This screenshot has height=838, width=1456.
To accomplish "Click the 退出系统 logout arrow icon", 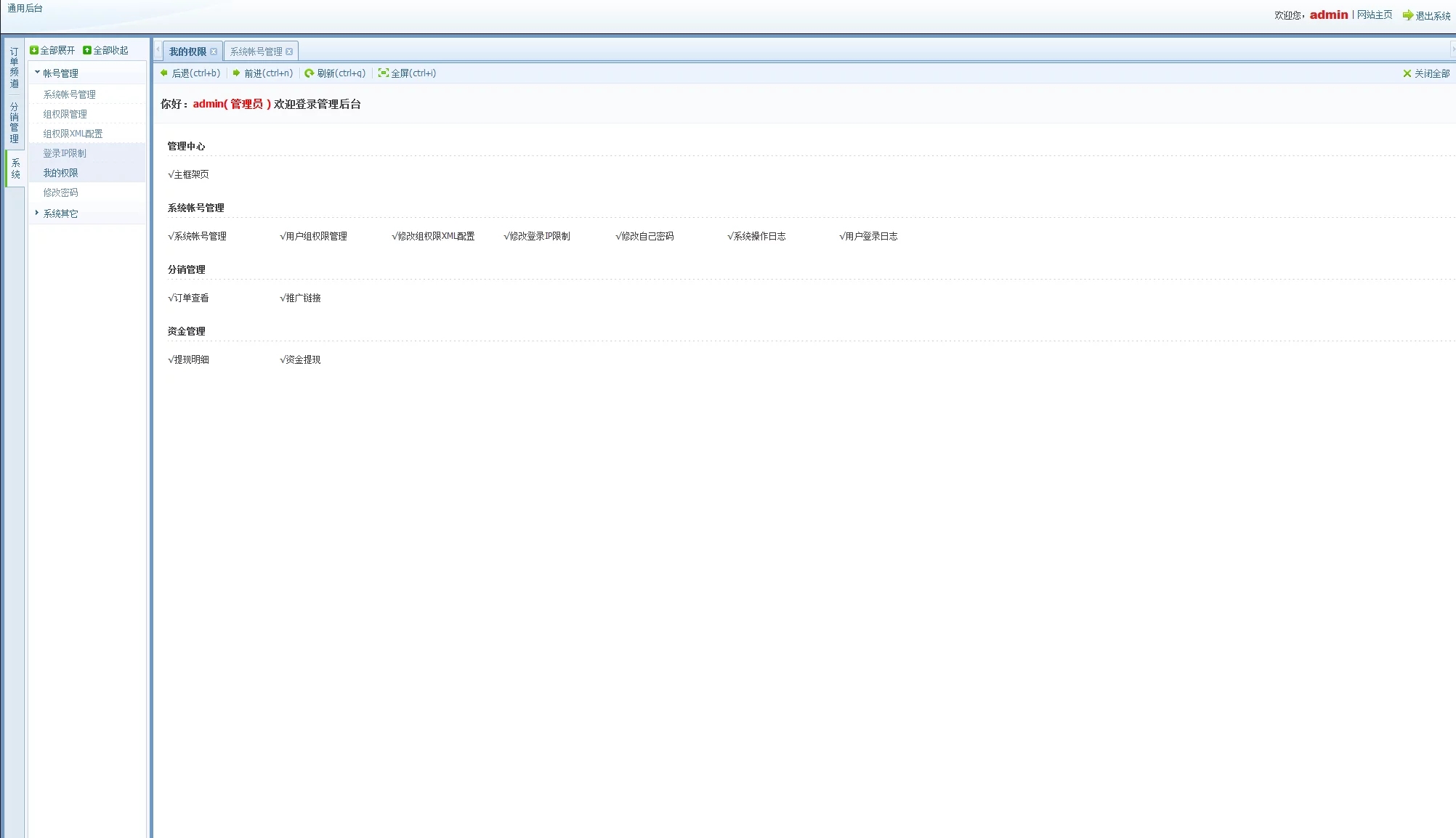I will tap(1407, 15).
